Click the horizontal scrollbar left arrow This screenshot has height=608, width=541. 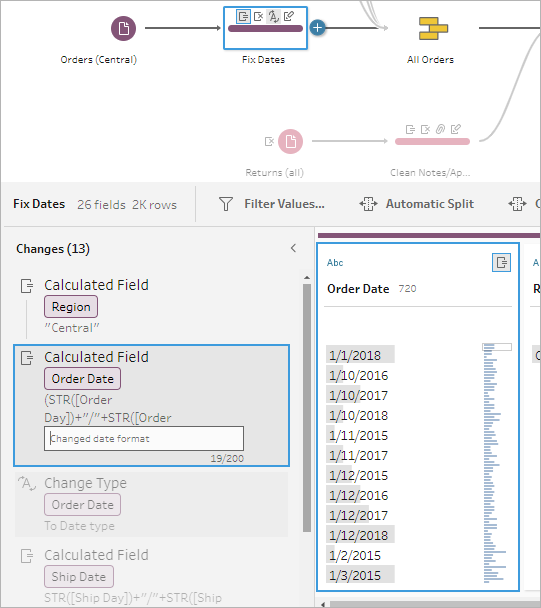[x=323, y=604]
